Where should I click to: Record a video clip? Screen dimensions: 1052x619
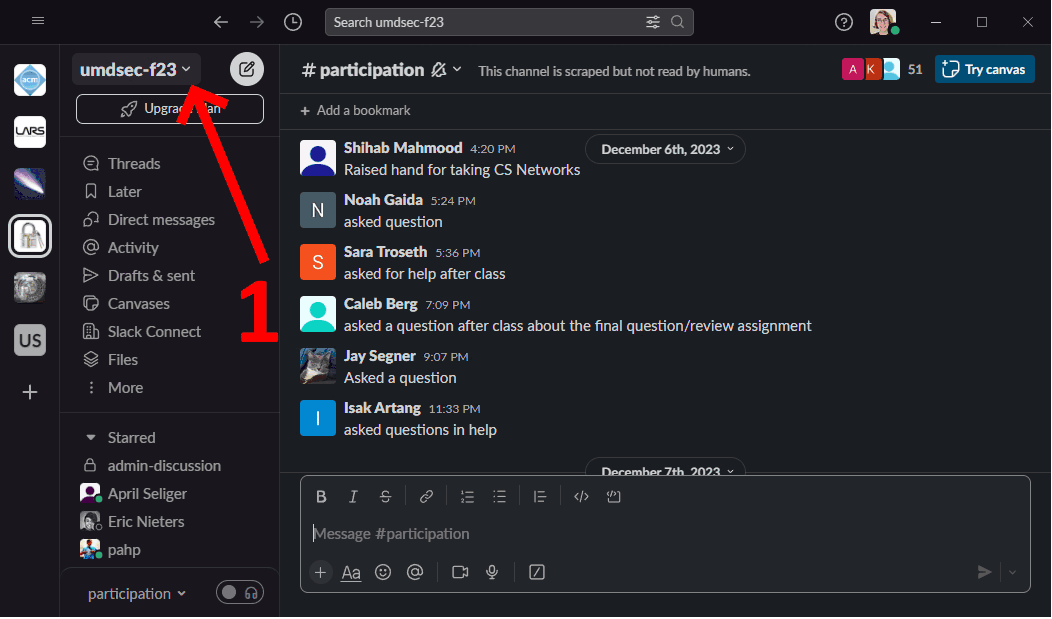(460, 573)
